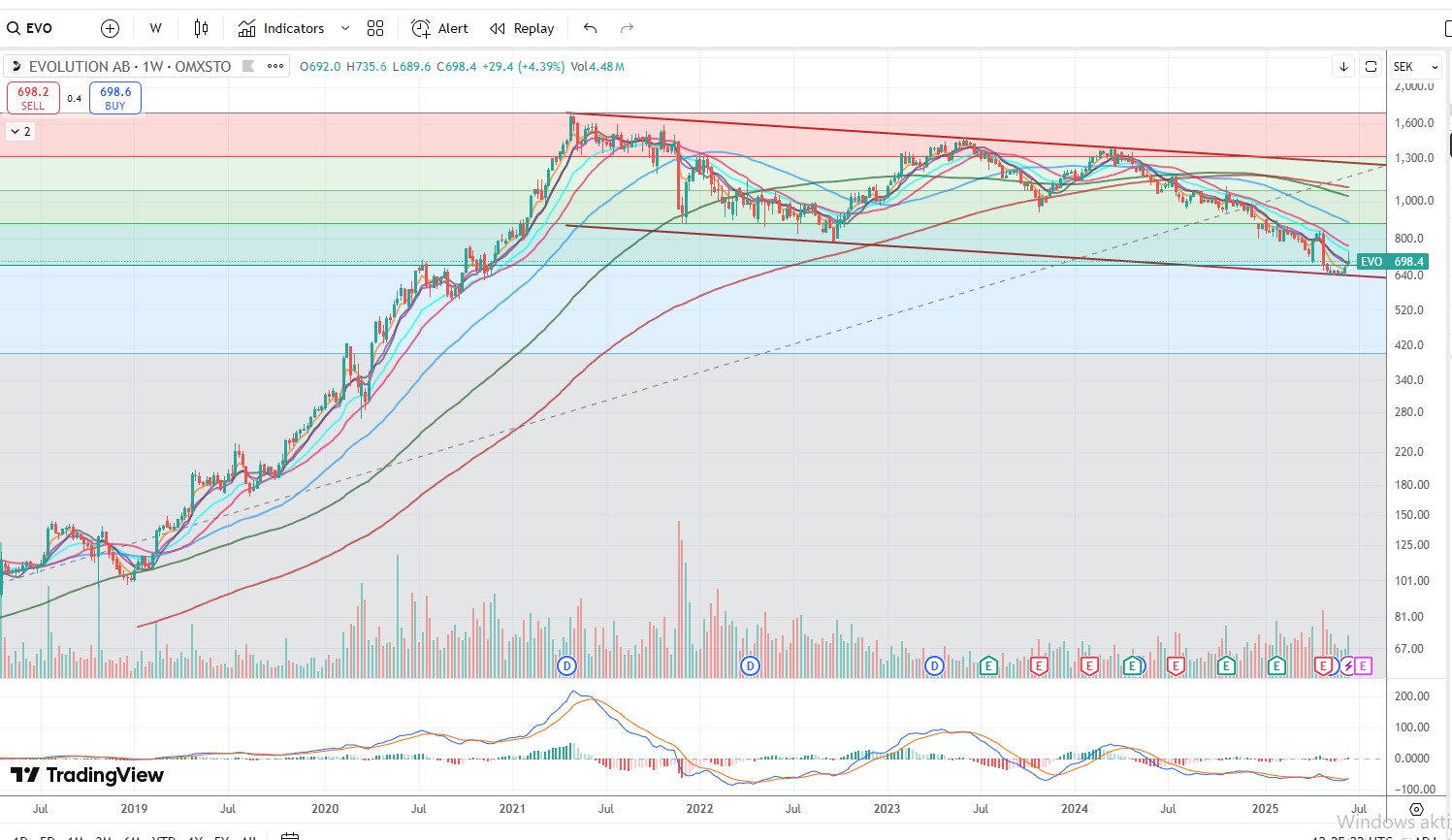Expand the collapsed indicator legend showing 2

point(20,131)
